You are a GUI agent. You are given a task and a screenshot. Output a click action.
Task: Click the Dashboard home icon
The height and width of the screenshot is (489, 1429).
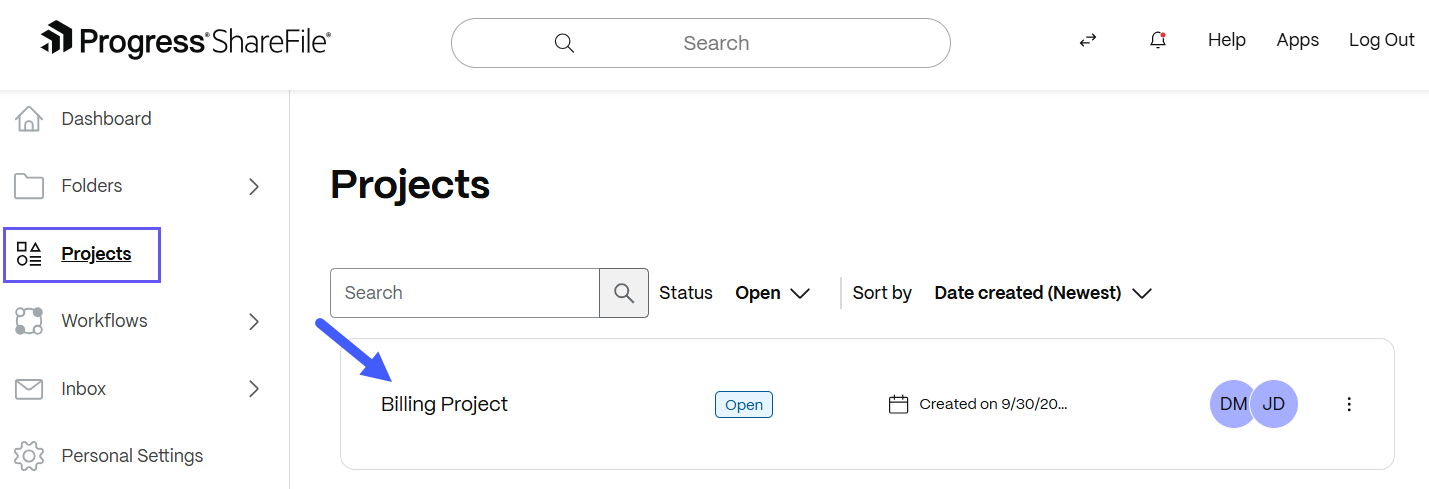tap(29, 119)
